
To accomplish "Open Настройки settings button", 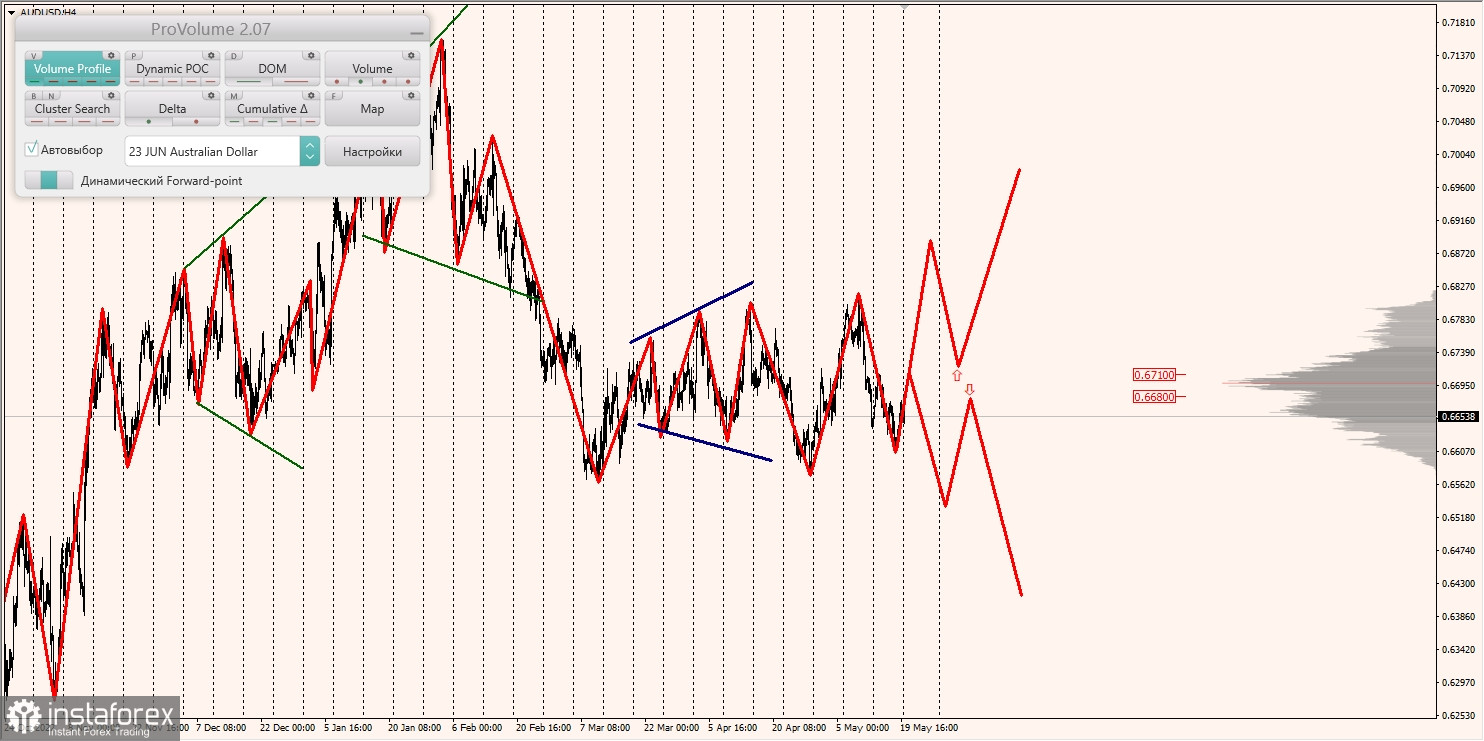I will click(372, 151).
